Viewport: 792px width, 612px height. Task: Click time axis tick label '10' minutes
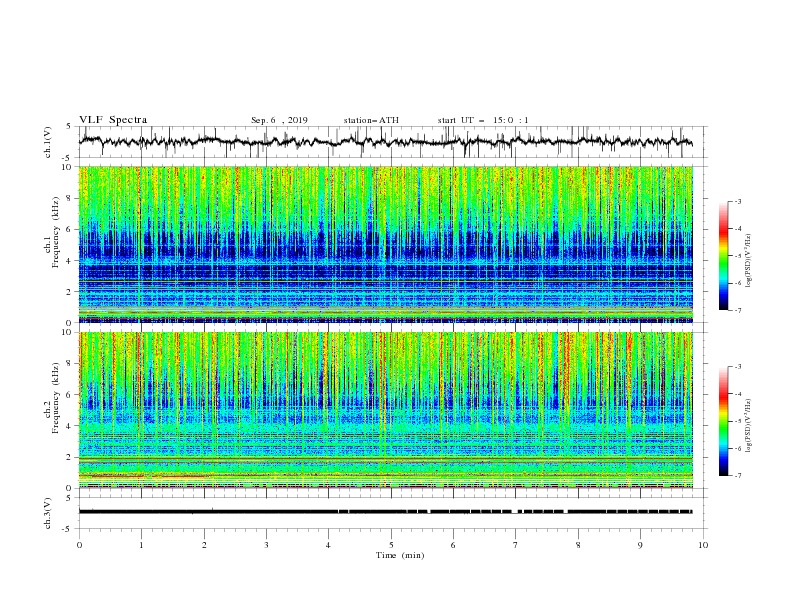pos(703,545)
